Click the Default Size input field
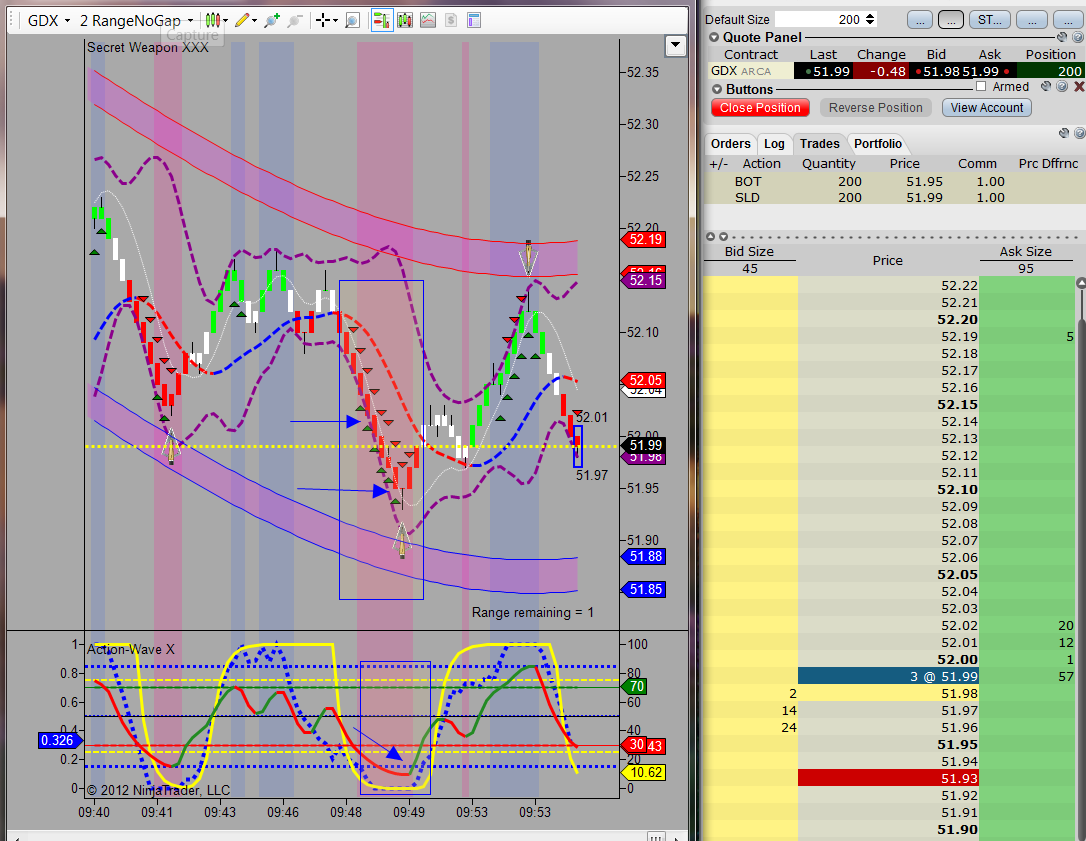Viewport: 1086px width, 841px height. pos(819,19)
